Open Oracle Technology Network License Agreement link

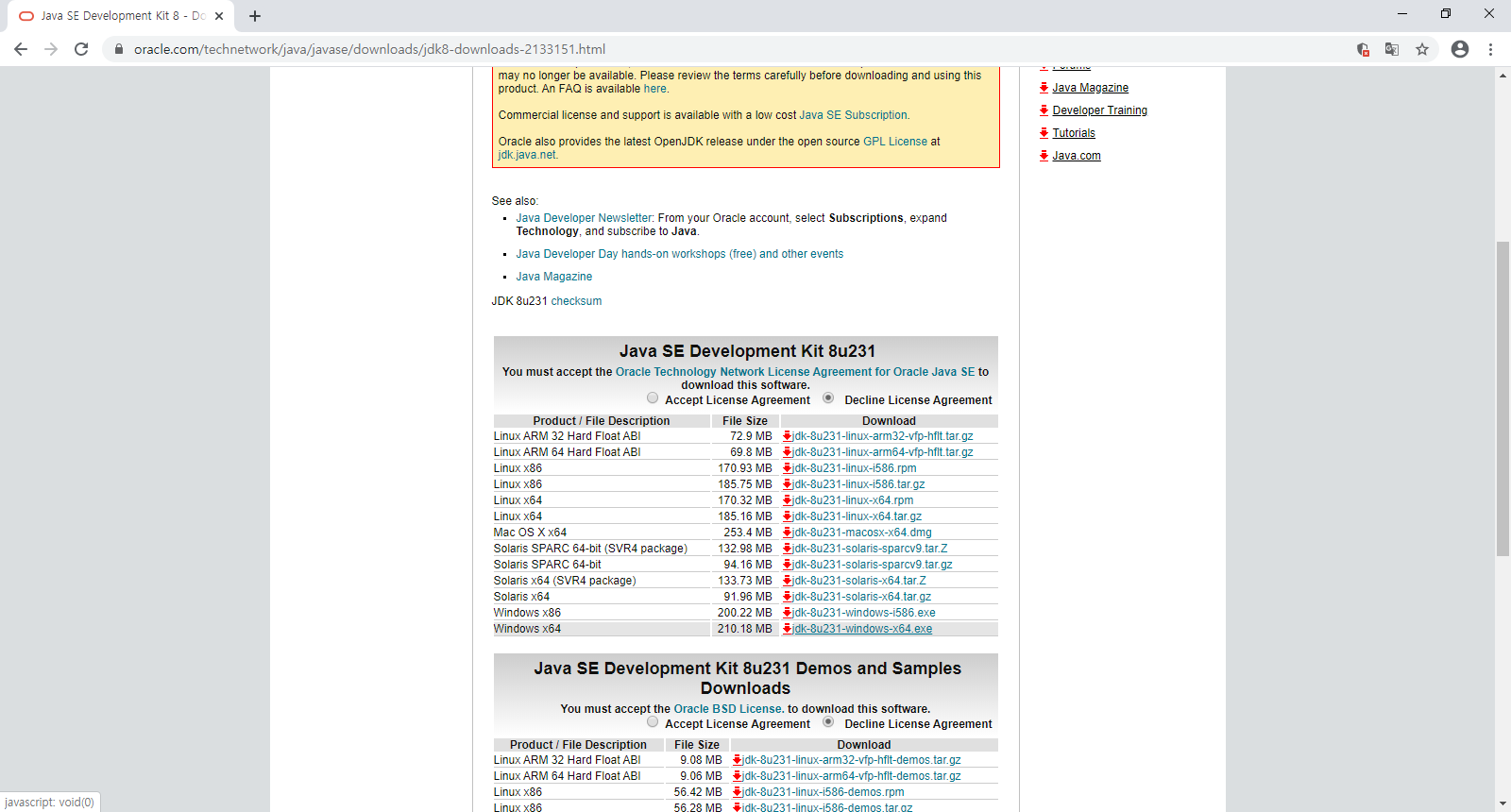pos(795,372)
